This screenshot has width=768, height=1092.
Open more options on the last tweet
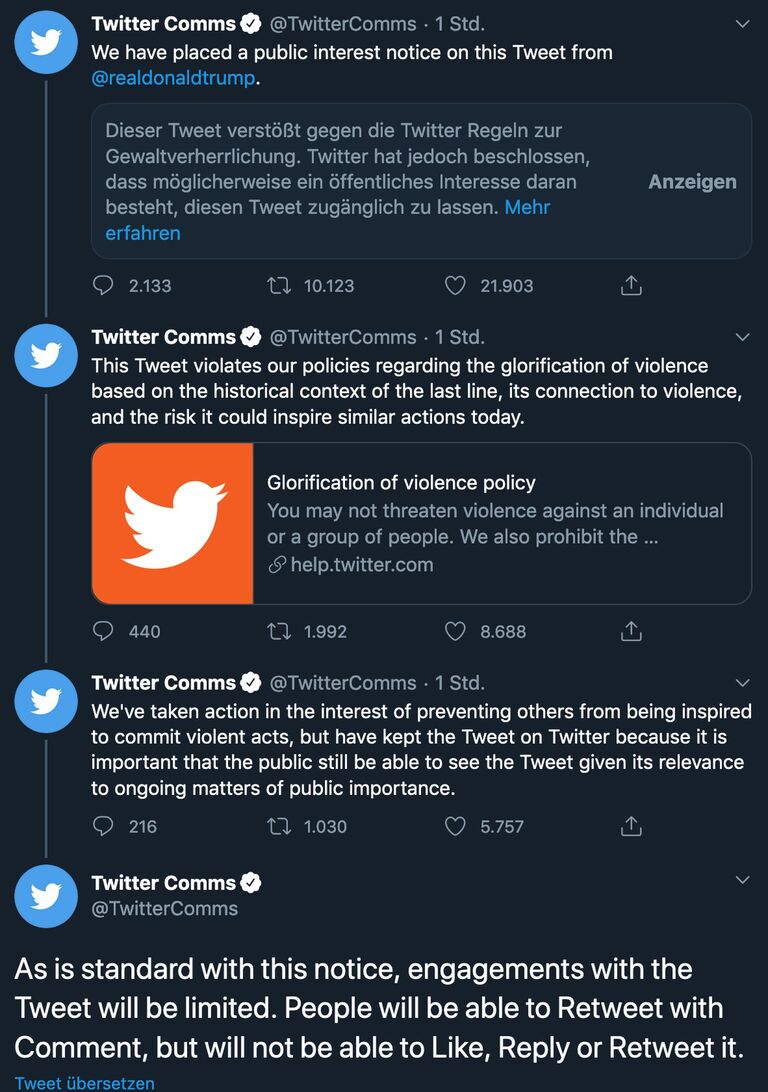[x=742, y=881]
